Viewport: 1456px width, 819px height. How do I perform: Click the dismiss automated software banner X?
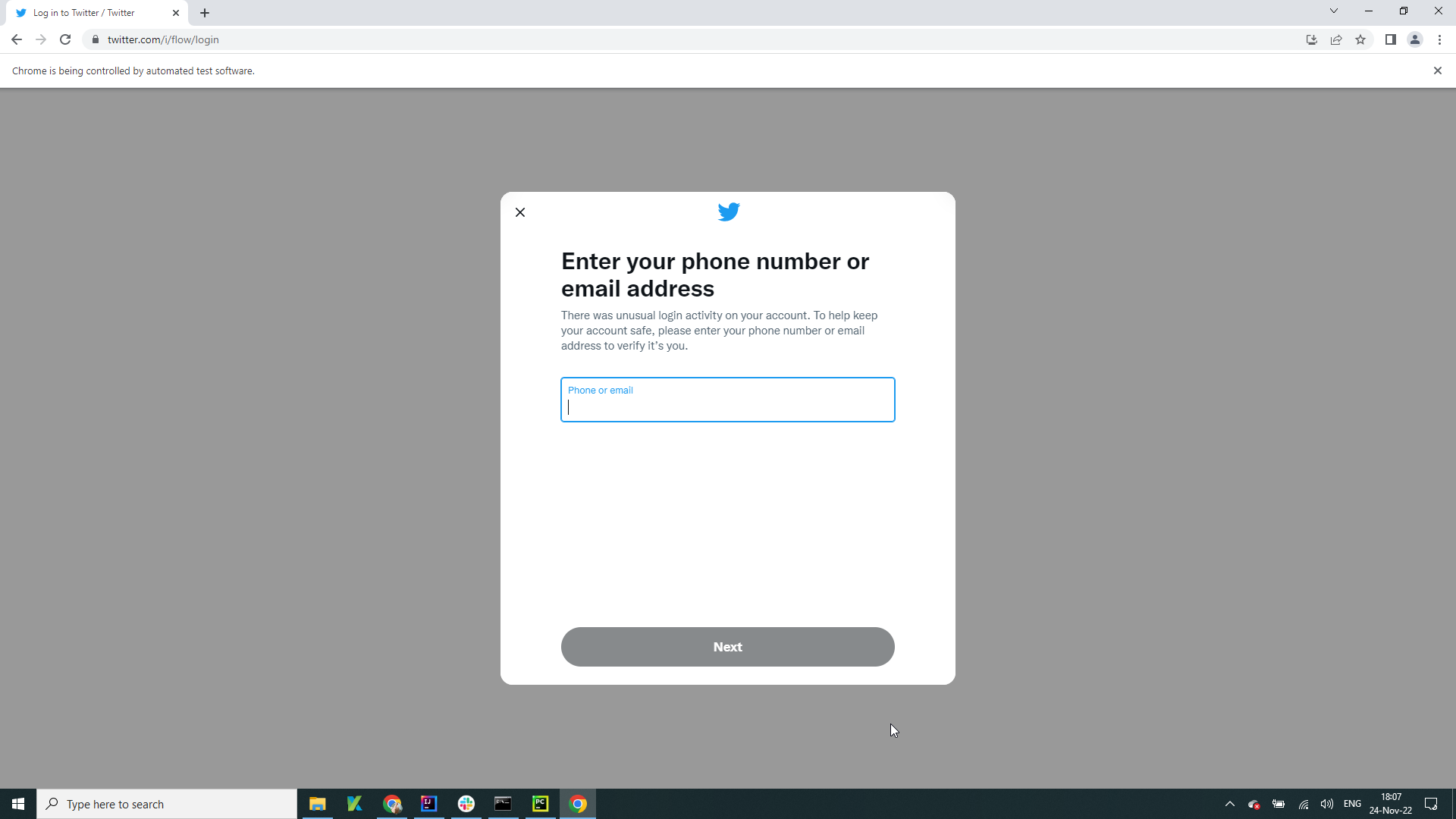point(1438,70)
